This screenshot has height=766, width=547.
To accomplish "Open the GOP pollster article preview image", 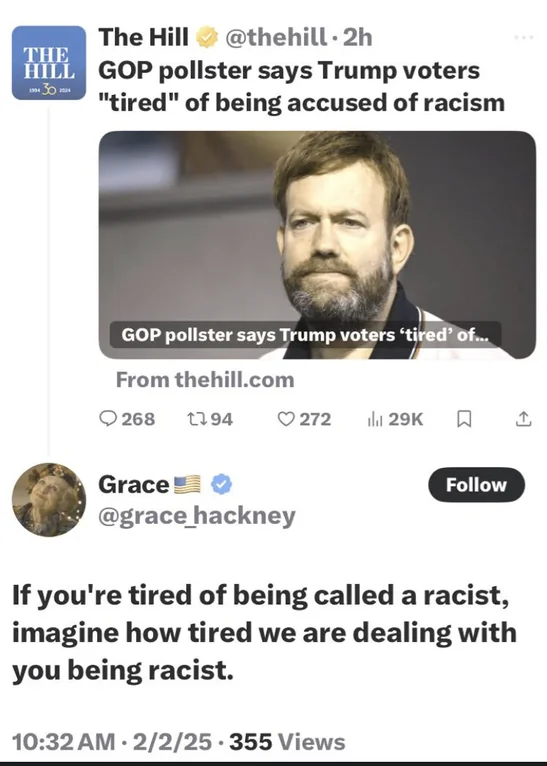I will [x=317, y=245].
